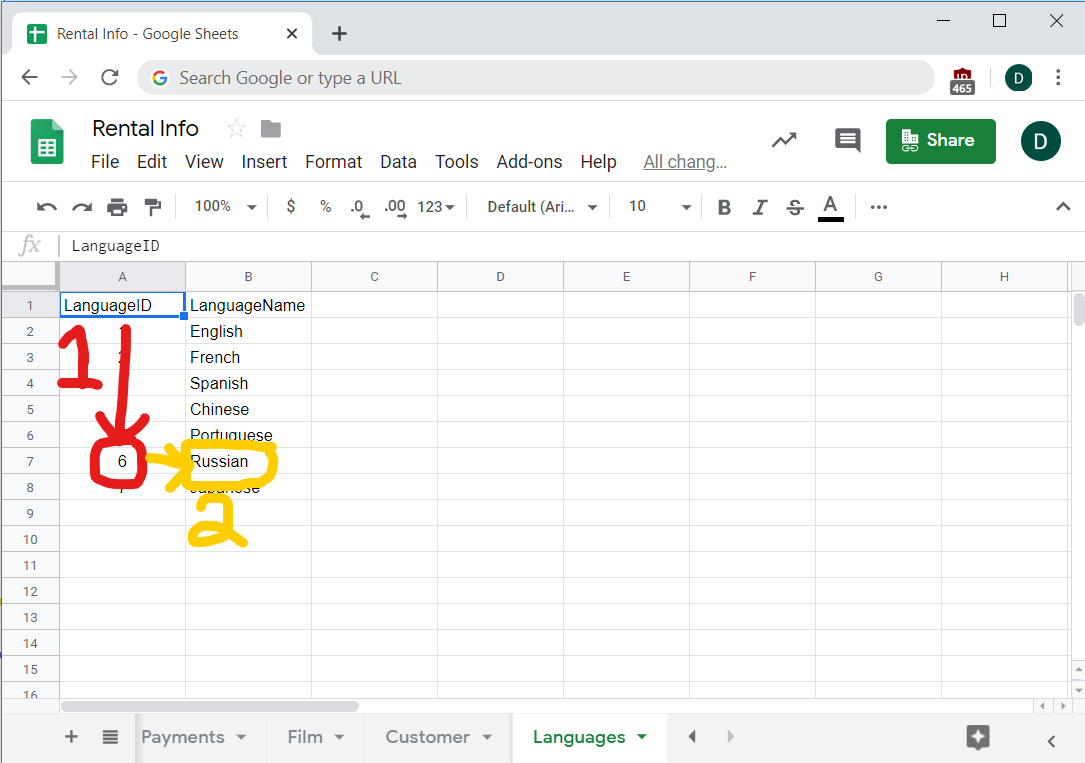
Task: Expand the font family dropdown
Action: [542, 207]
